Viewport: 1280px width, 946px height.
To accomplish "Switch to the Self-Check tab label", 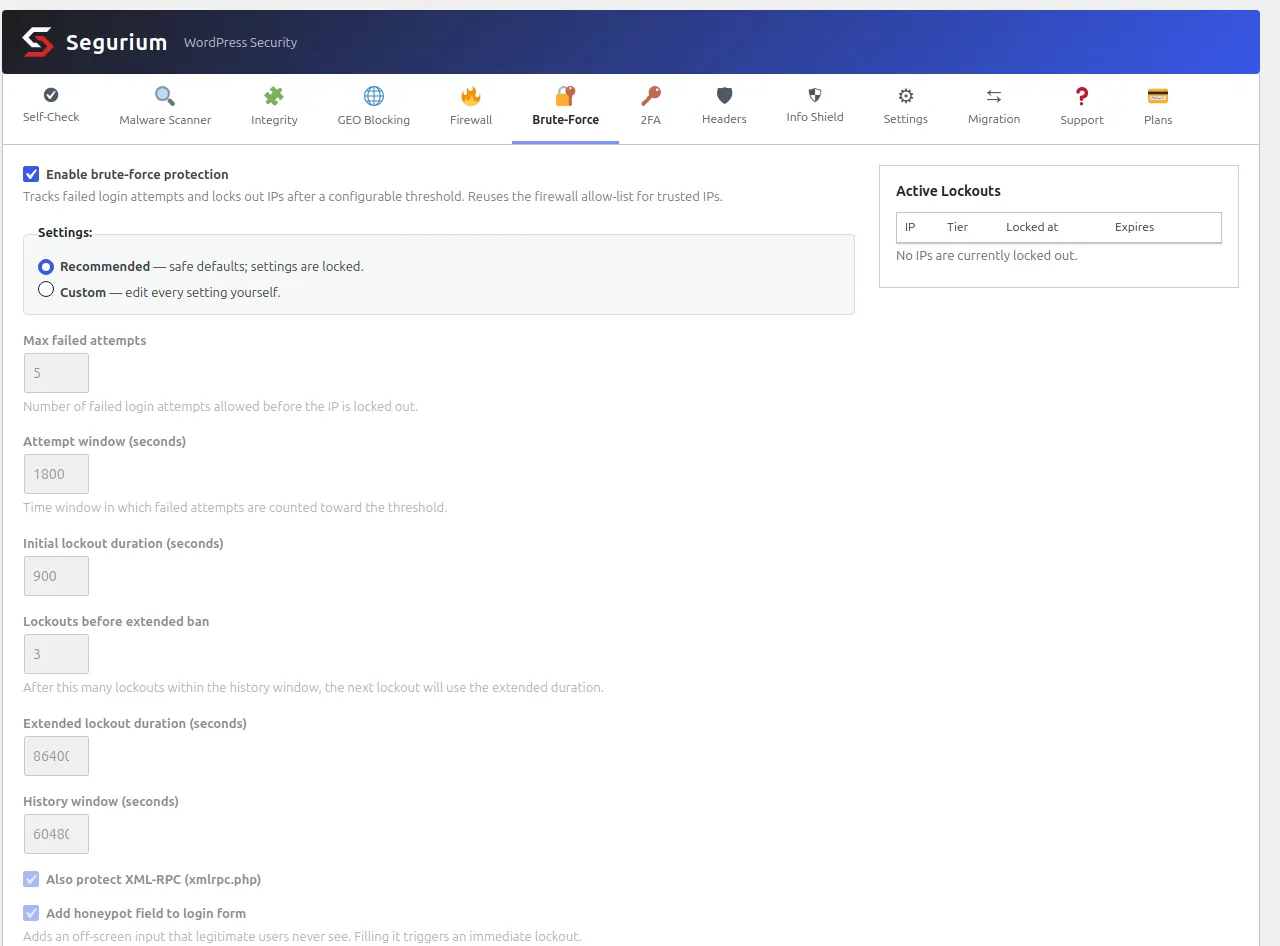I will point(51,117).
